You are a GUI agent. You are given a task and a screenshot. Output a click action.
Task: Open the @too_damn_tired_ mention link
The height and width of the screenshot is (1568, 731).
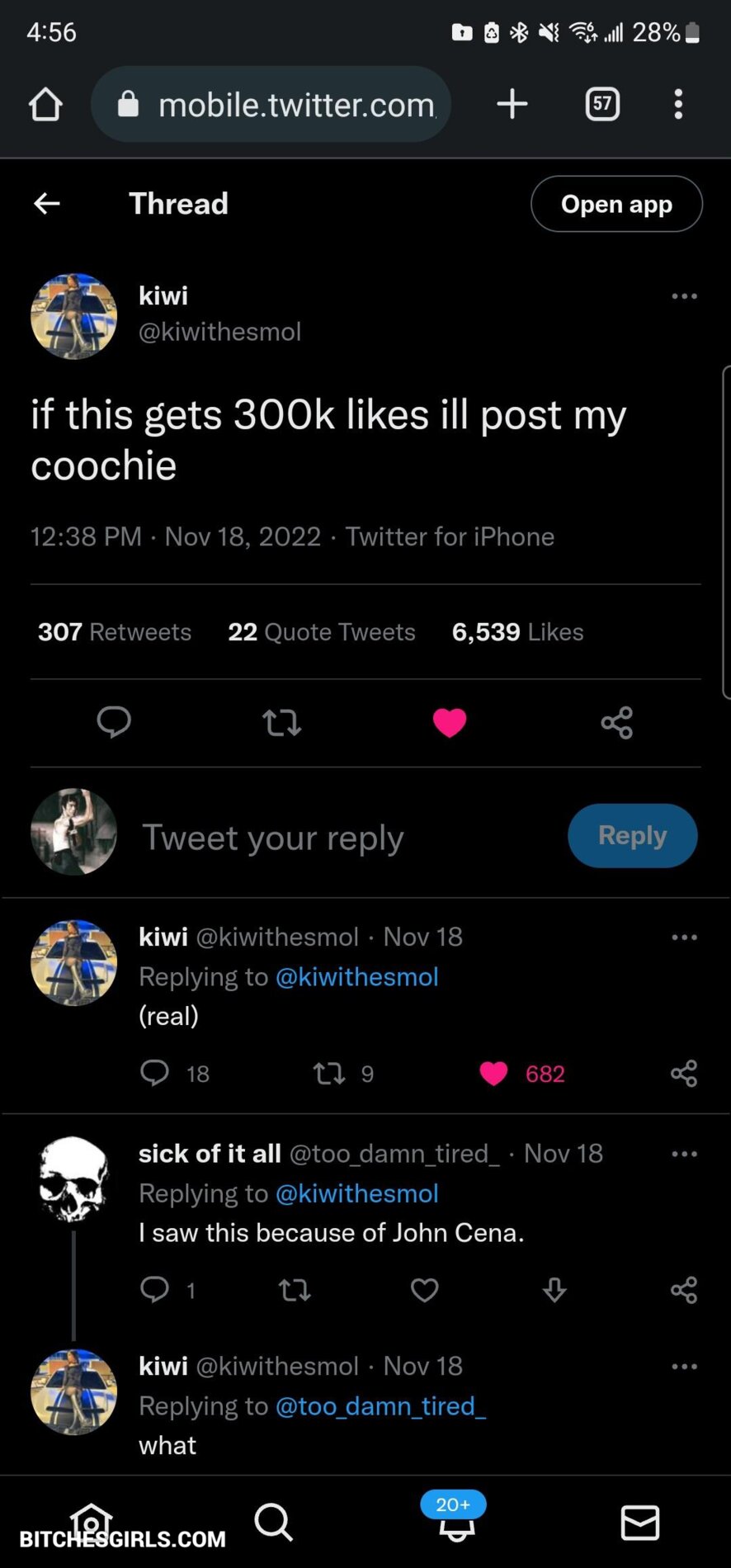pyautogui.click(x=380, y=1405)
